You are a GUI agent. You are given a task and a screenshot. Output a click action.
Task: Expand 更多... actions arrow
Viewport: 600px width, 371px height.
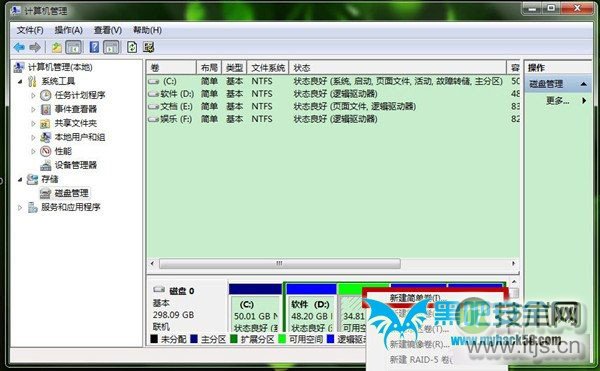coord(584,101)
